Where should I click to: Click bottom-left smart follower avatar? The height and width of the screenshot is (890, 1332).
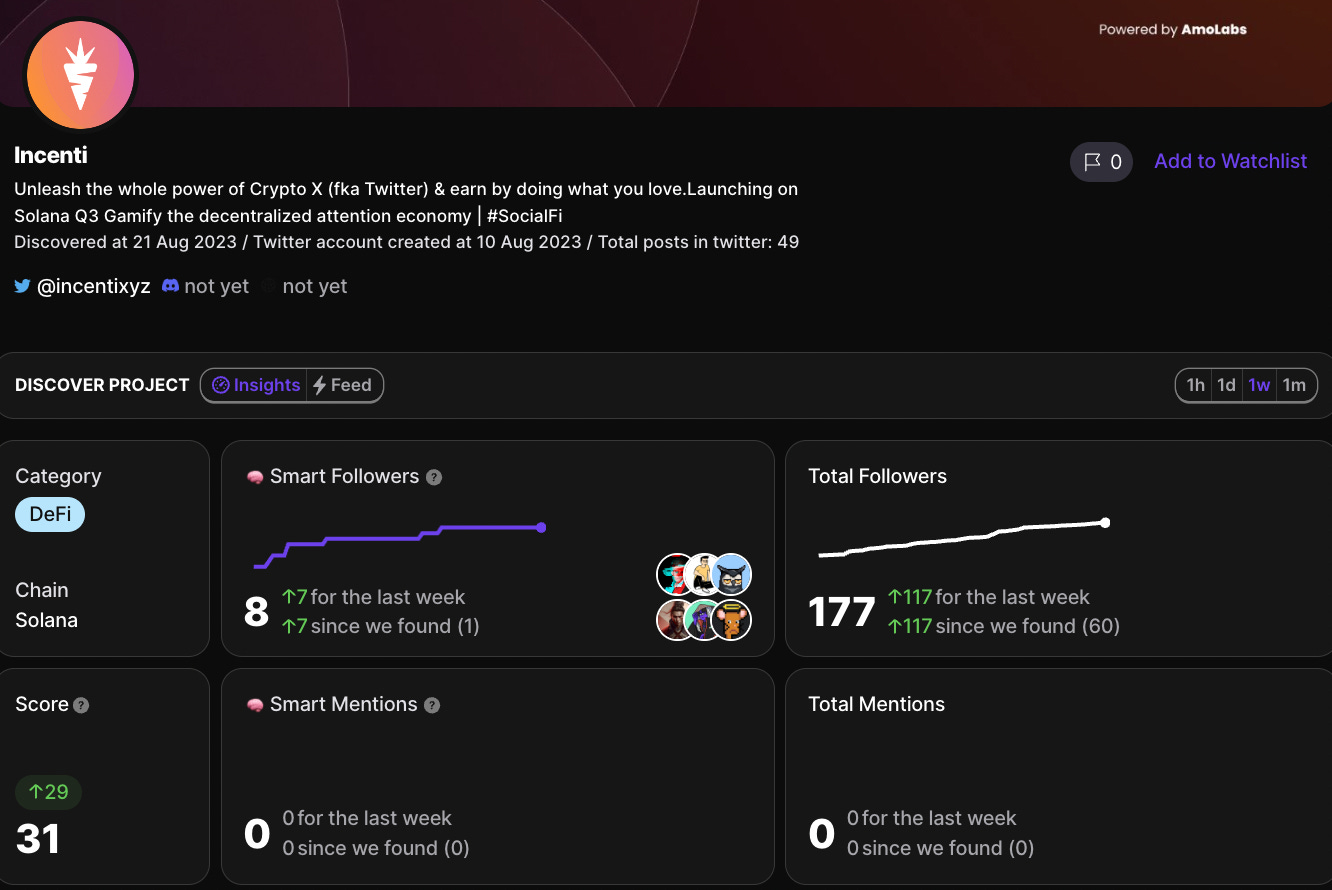[x=676, y=620]
